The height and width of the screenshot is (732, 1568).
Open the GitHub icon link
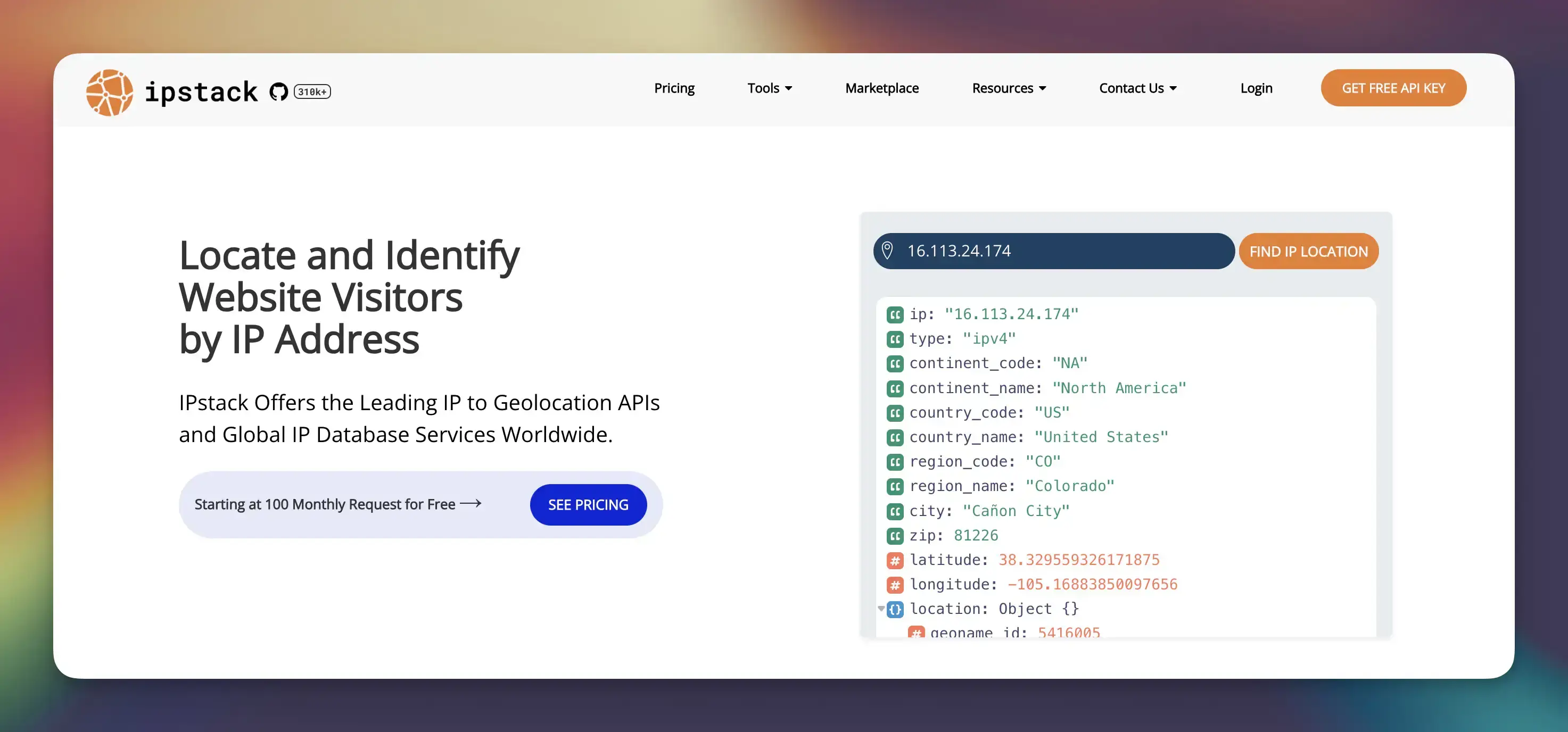point(279,92)
